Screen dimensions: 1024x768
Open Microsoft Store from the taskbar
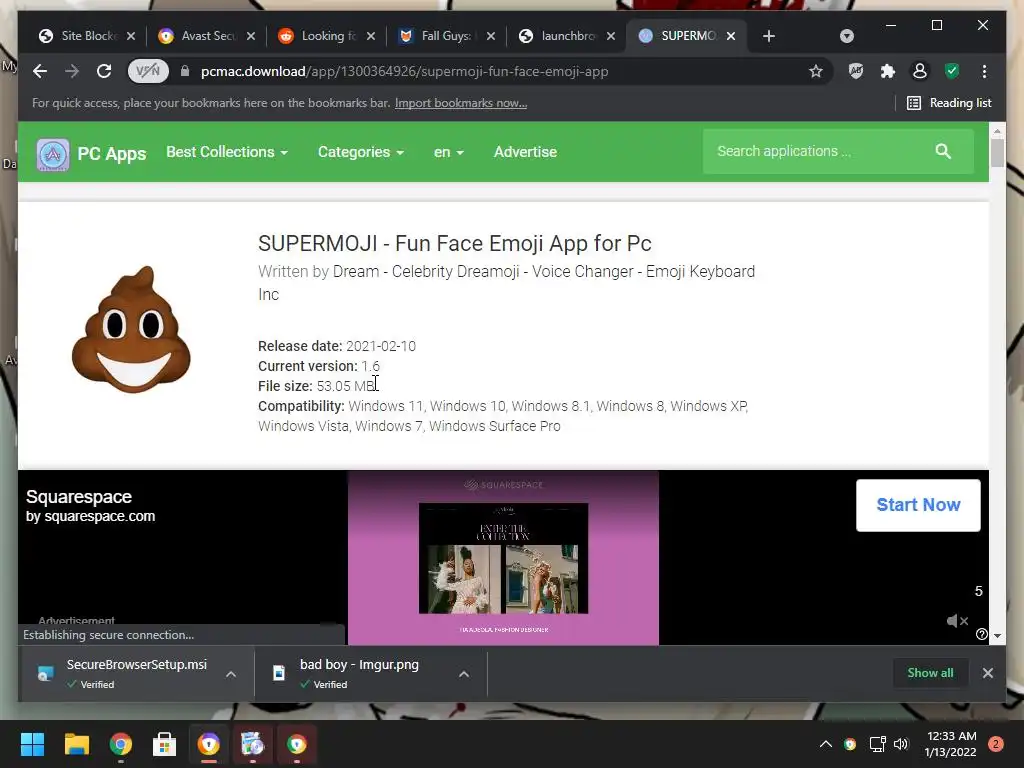pos(165,744)
